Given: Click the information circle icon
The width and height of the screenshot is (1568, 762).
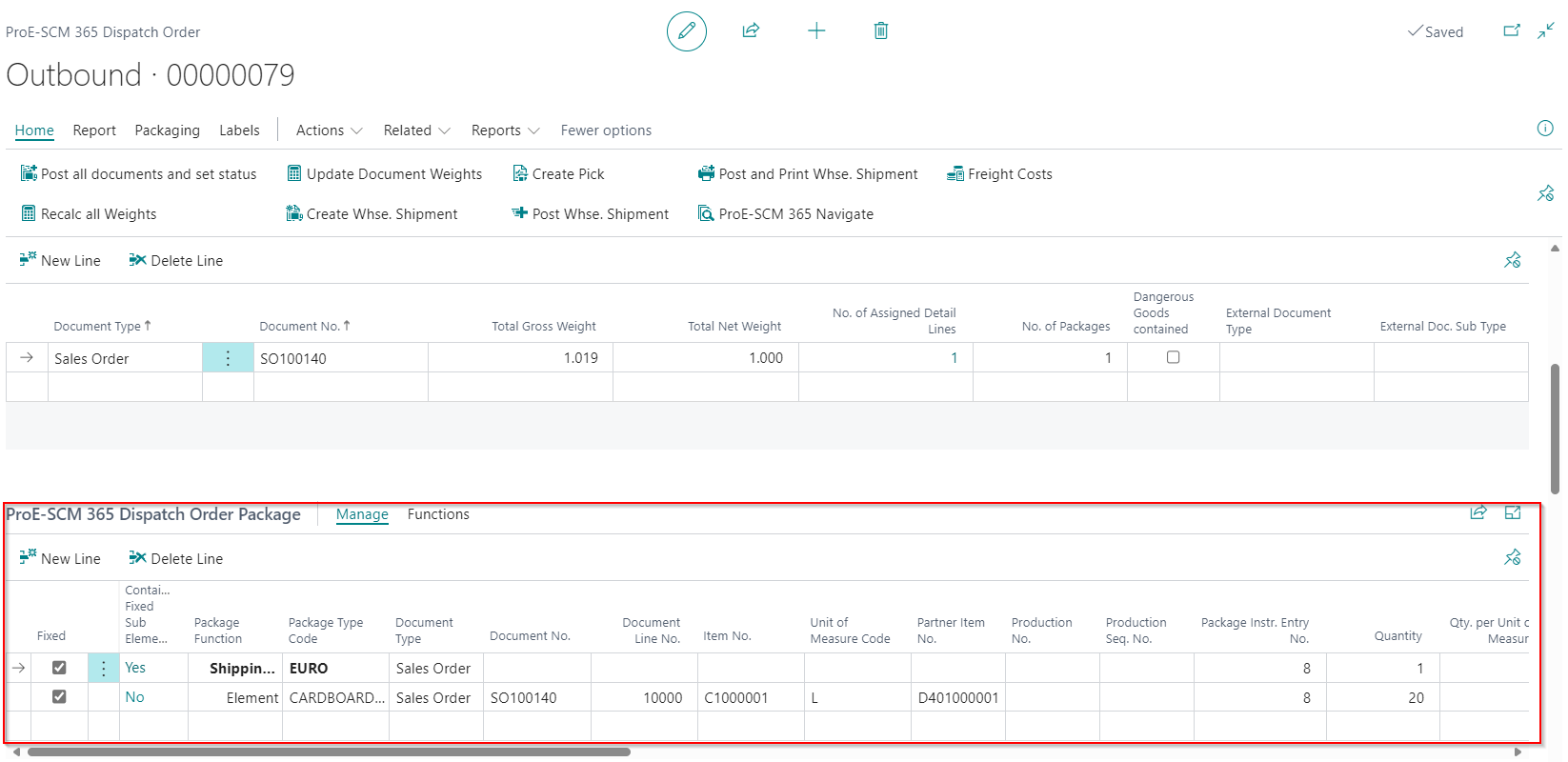Looking at the screenshot, I should point(1545,129).
